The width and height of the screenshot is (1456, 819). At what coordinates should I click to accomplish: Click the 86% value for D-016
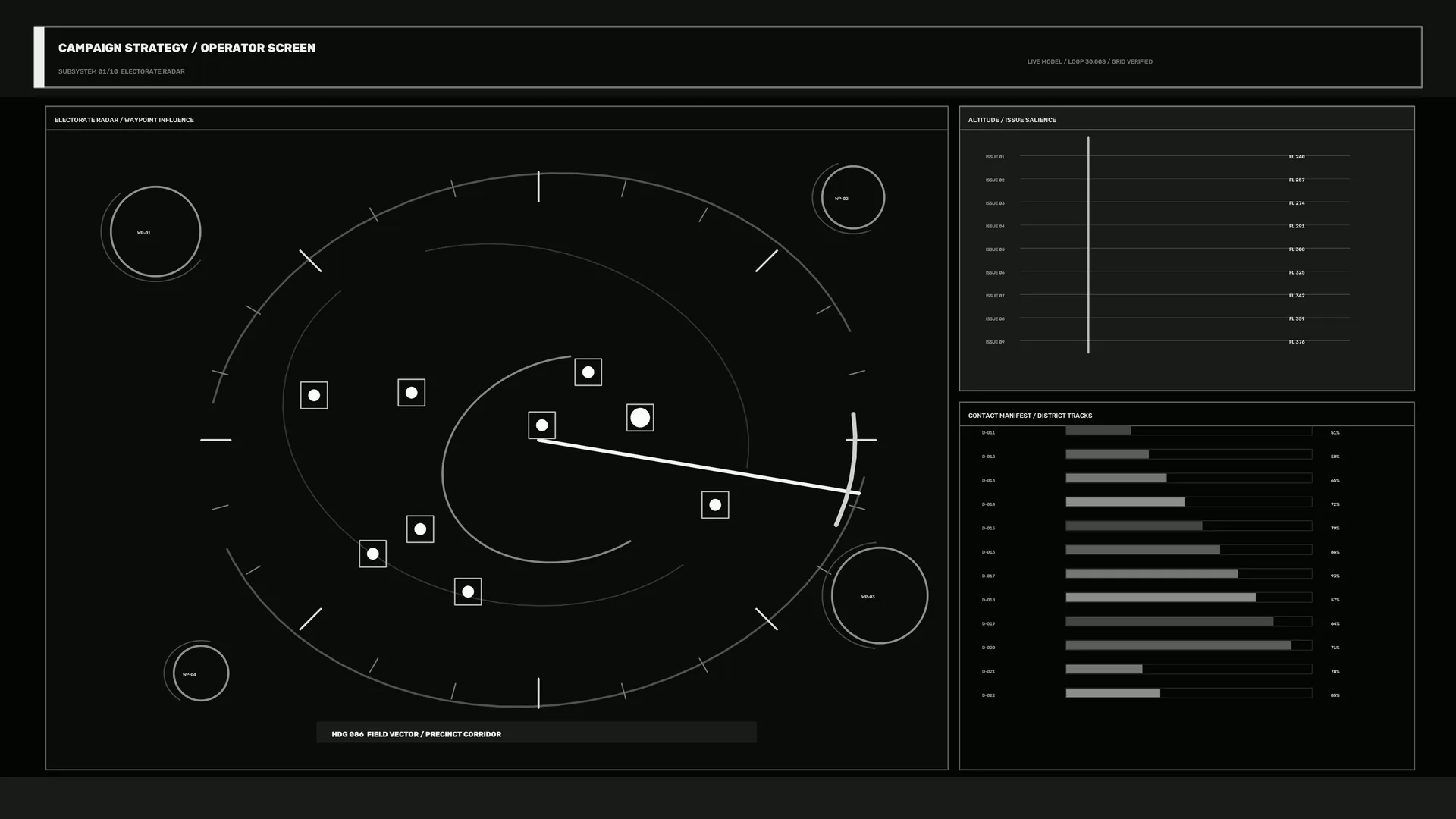tap(1335, 552)
